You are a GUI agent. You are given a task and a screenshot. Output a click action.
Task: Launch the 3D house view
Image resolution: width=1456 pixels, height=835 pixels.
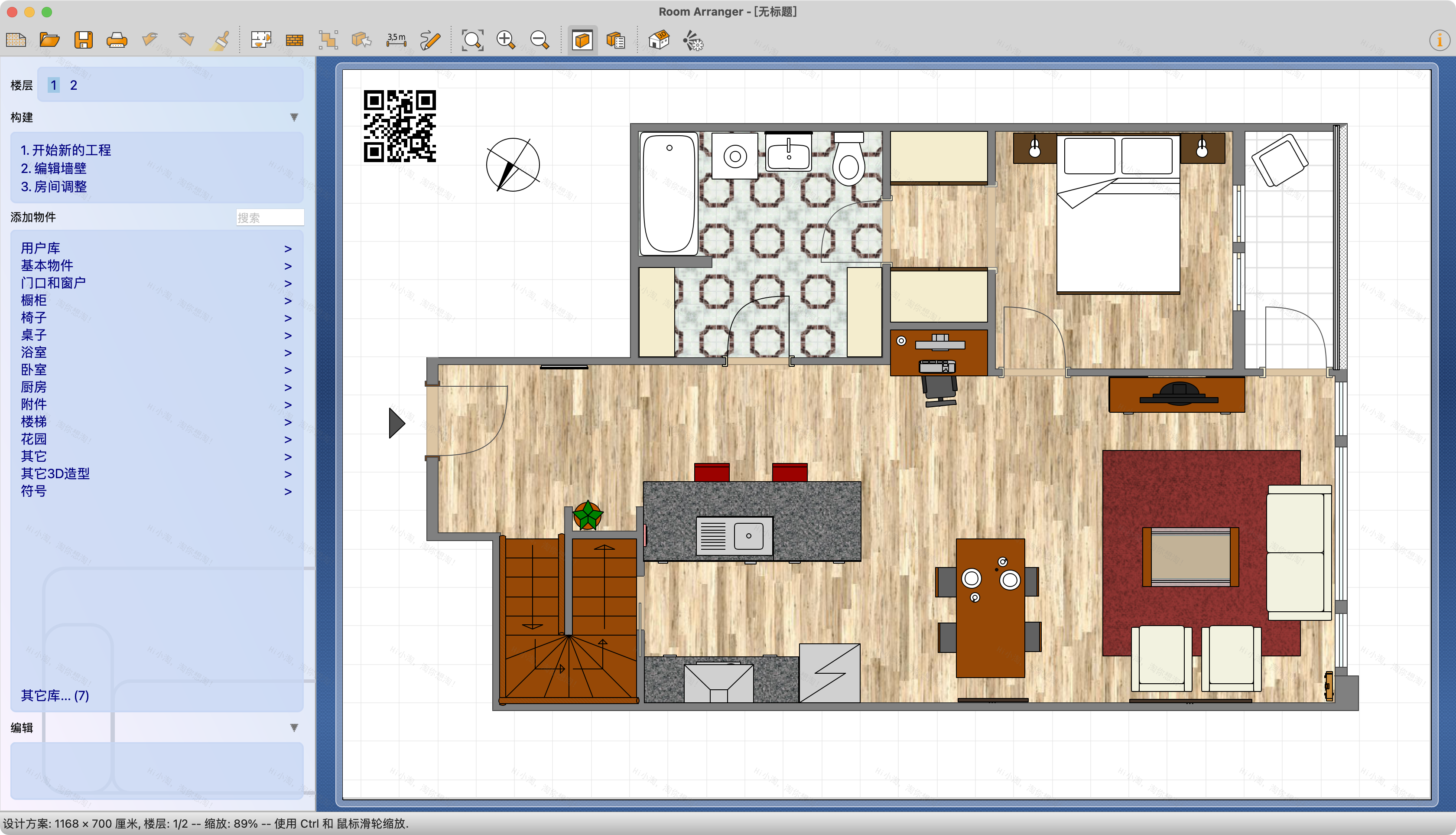(658, 39)
